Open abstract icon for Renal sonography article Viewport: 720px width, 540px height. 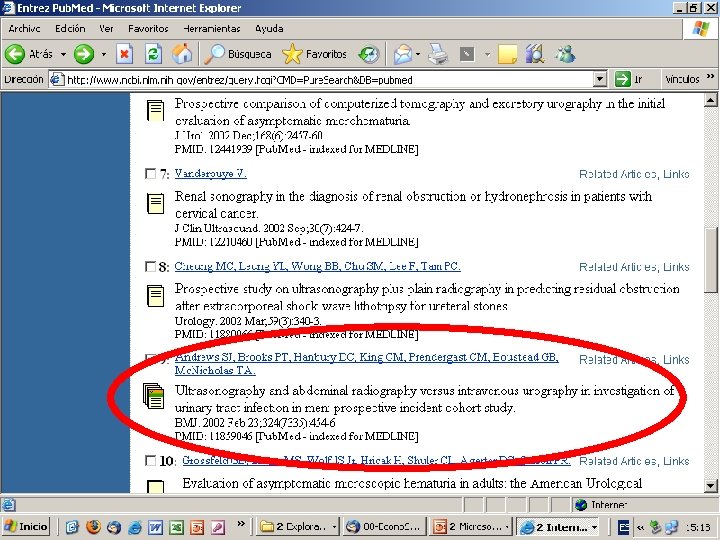tap(155, 203)
